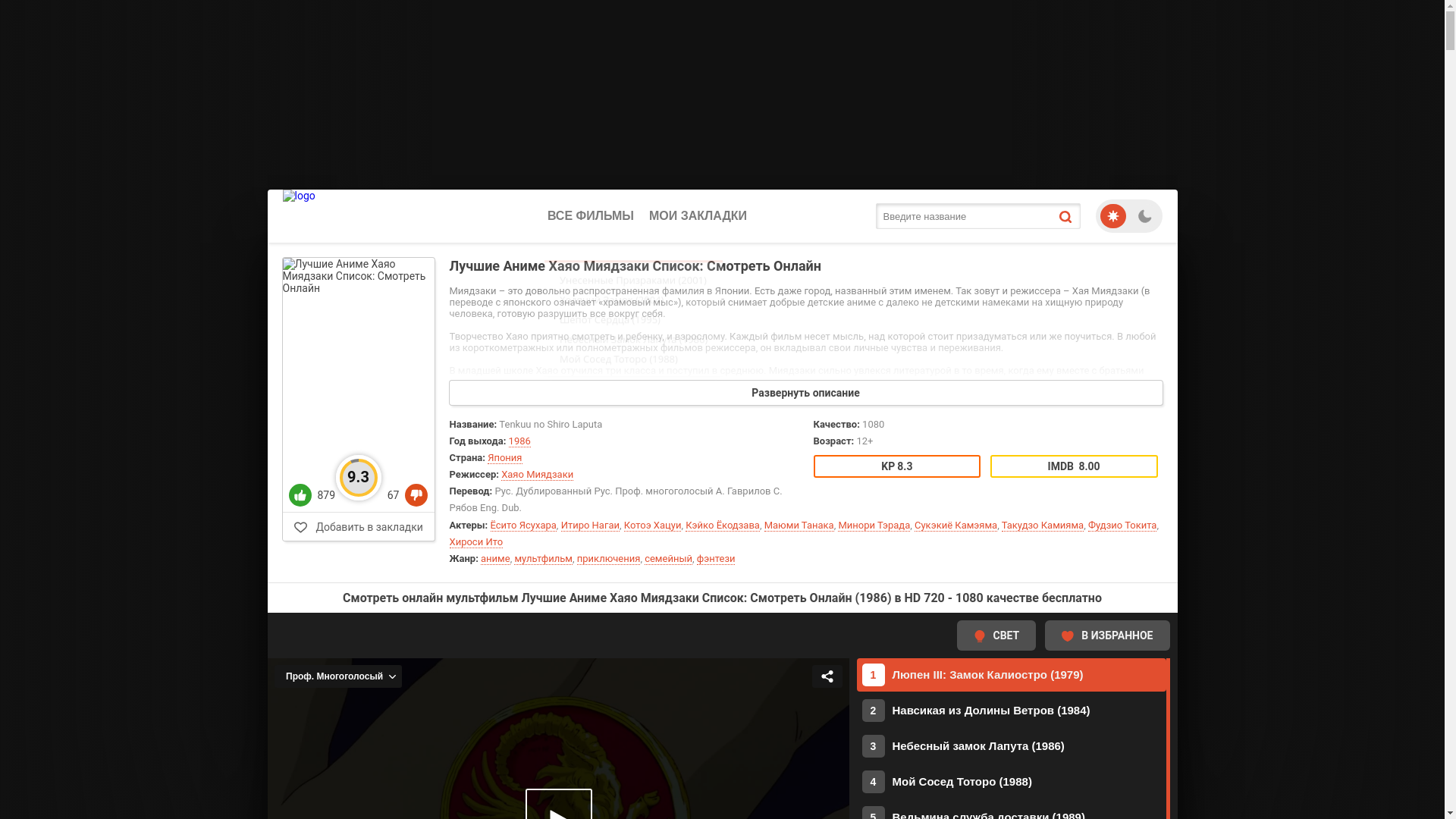The image size is (1456, 819).
Task: Open МОИ ЗАКЛАДКИ menu
Action: [698, 216]
